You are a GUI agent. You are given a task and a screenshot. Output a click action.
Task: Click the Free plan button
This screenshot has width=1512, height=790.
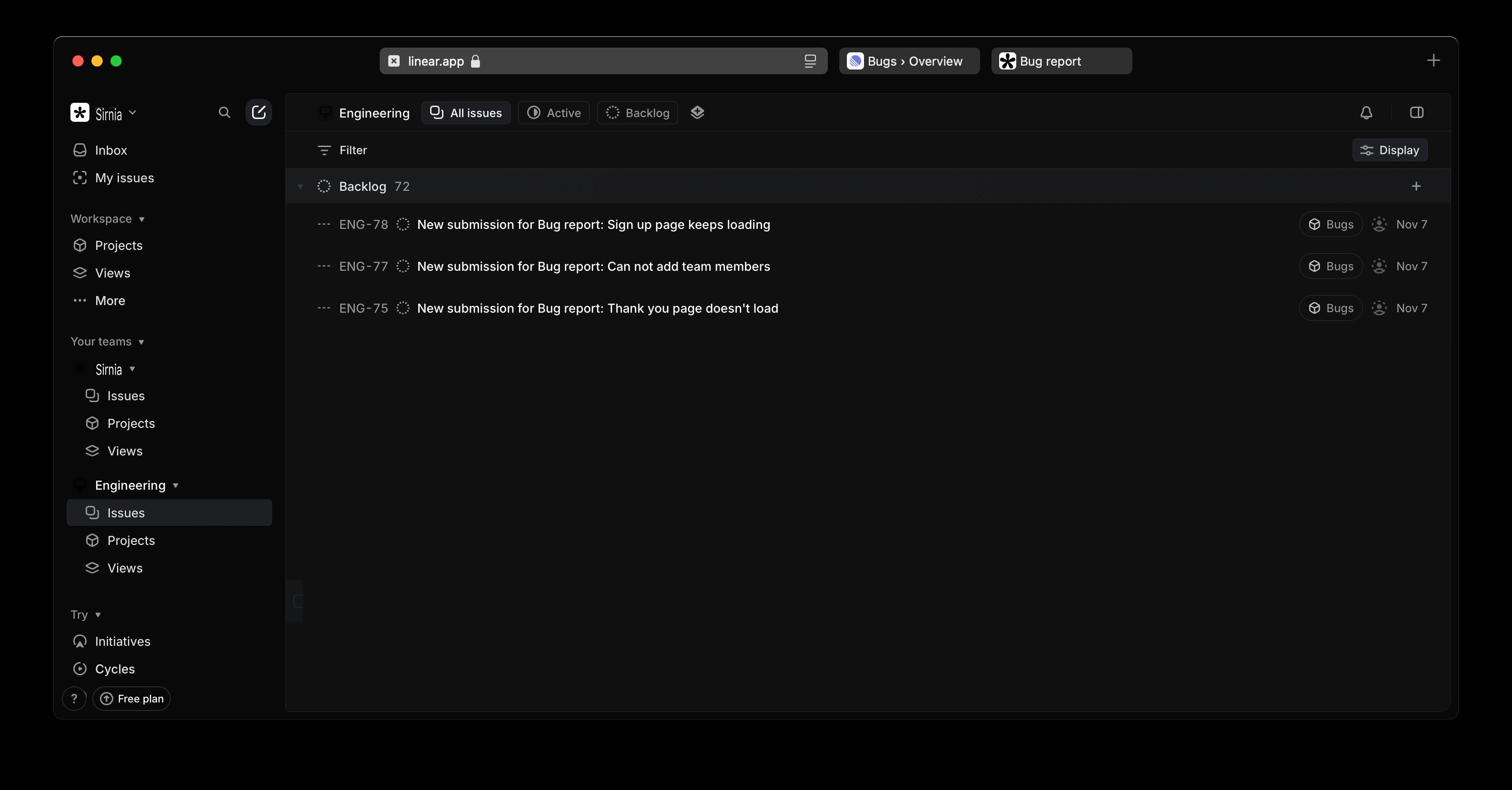point(131,699)
